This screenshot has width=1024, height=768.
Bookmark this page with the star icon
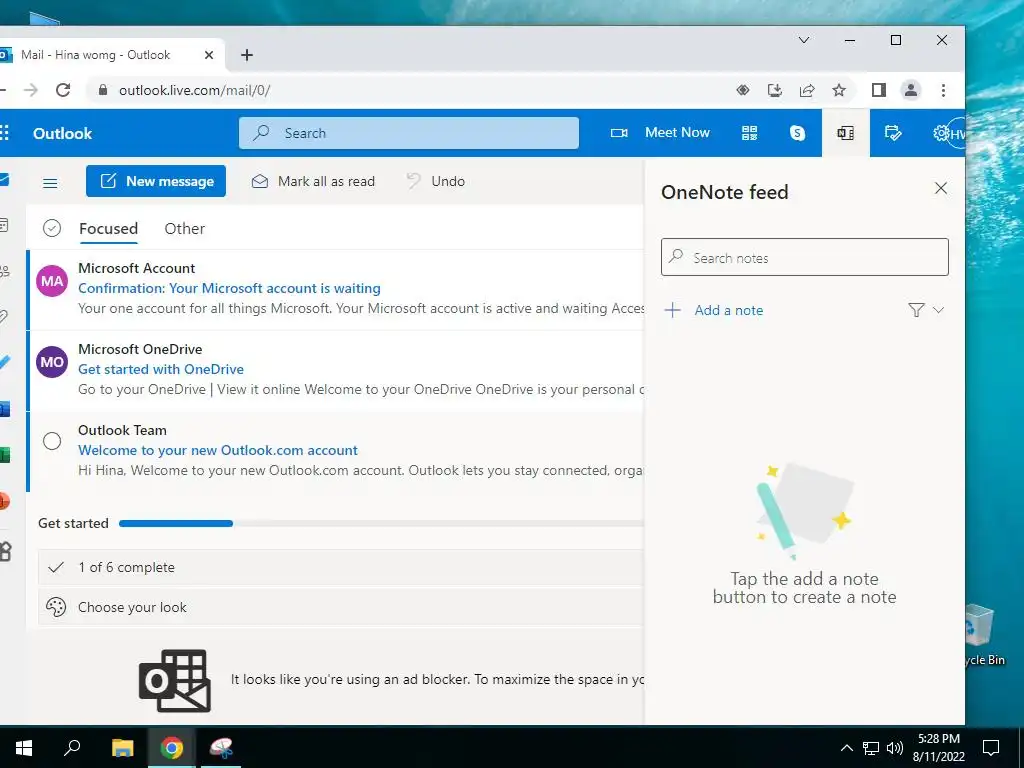coord(839,90)
